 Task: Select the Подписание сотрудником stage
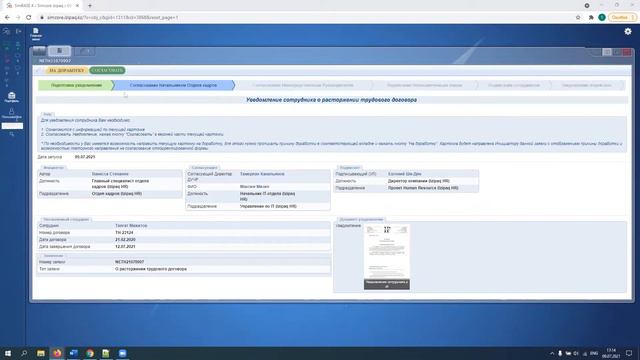point(513,85)
